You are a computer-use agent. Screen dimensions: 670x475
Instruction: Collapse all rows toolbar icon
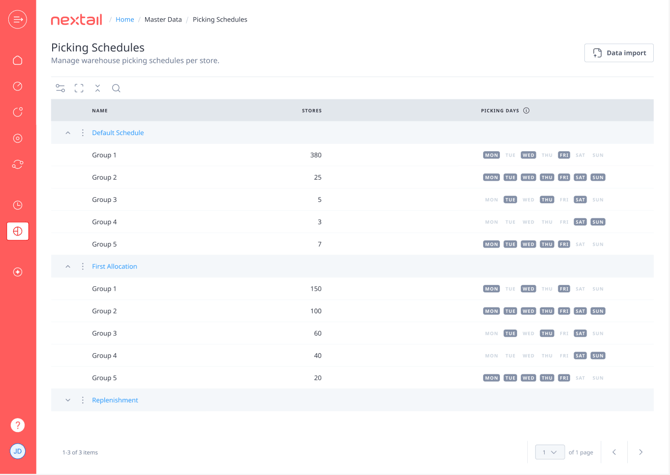point(97,88)
